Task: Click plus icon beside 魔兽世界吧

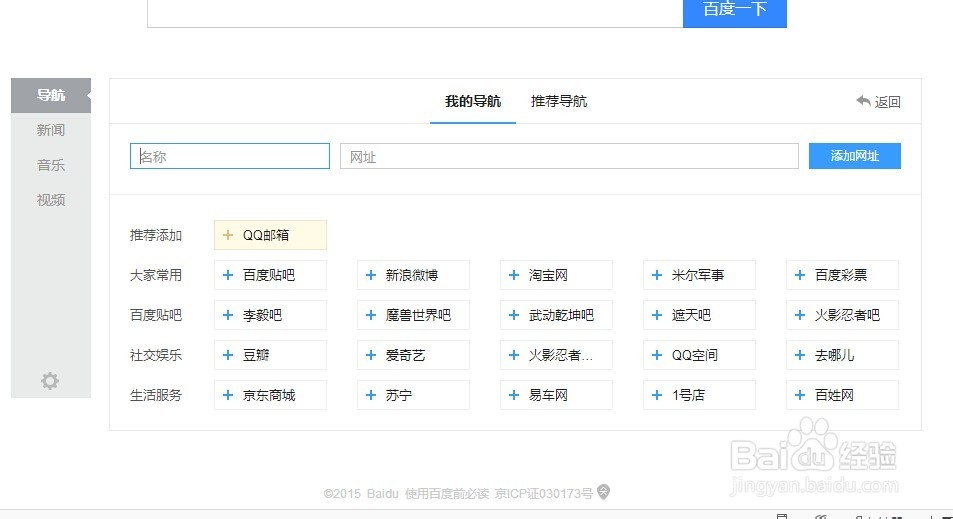Action: 371,315
